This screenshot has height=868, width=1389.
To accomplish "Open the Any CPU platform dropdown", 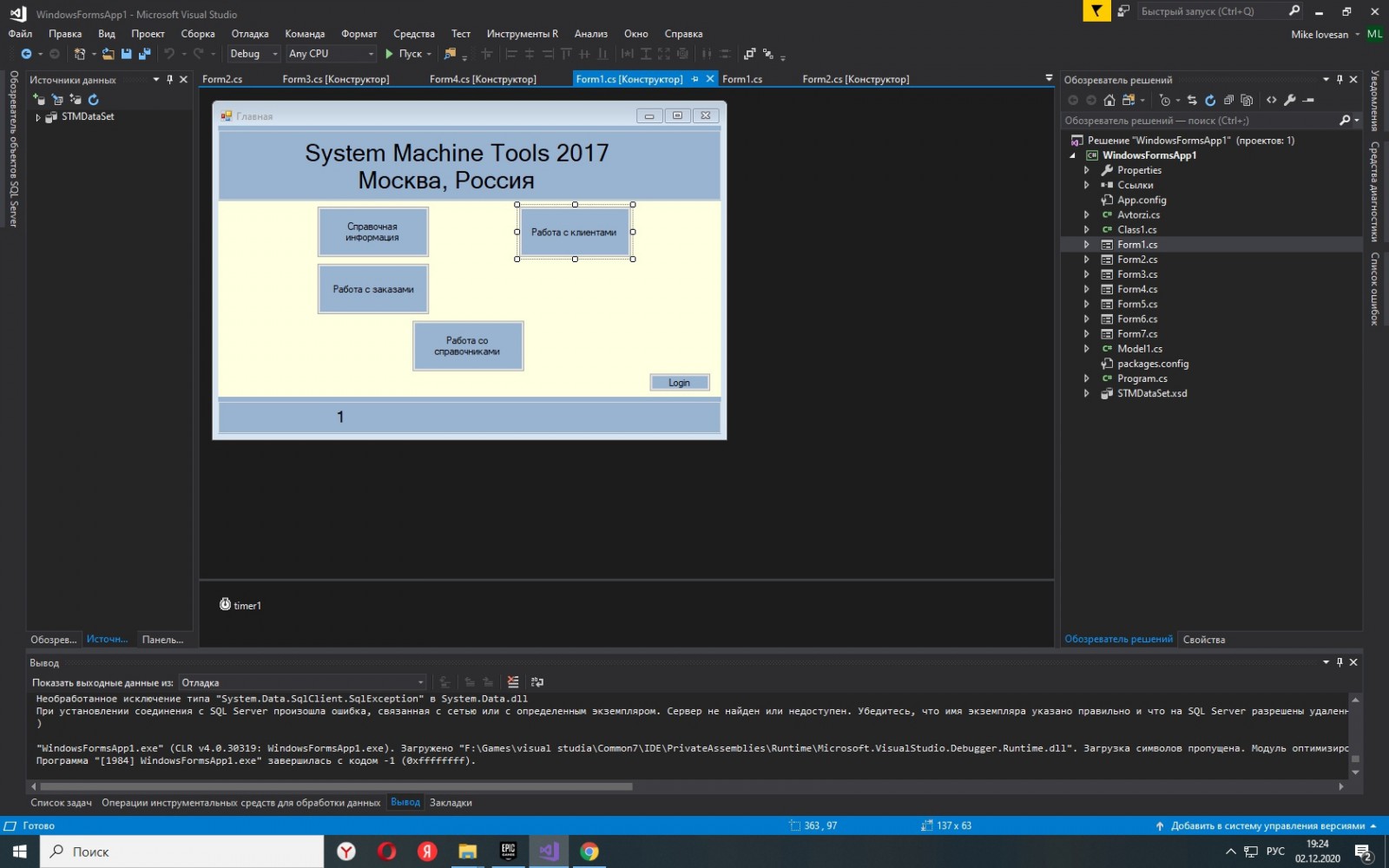I will (331, 54).
